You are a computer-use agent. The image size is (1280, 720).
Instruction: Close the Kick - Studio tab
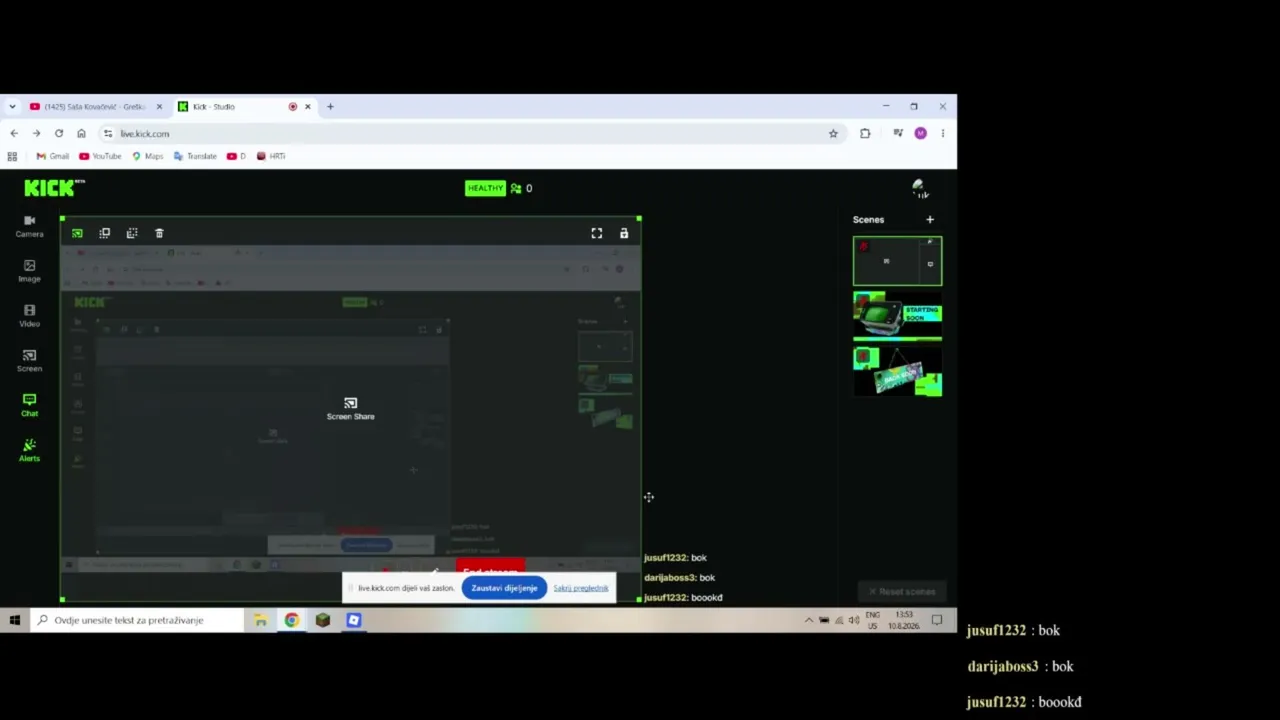point(308,106)
